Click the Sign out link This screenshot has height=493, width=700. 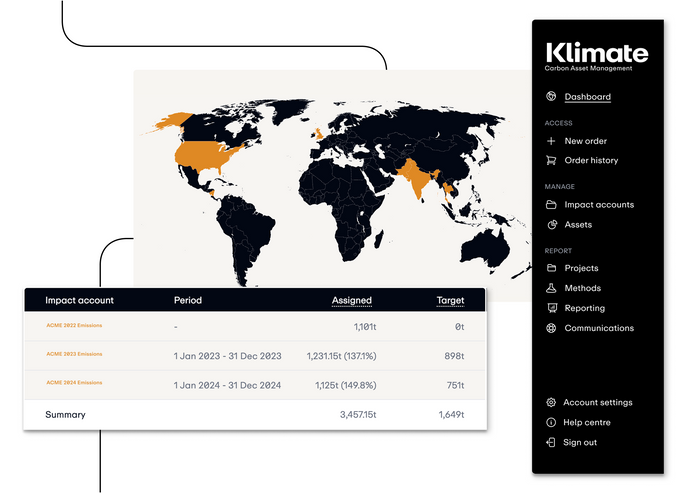580,442
